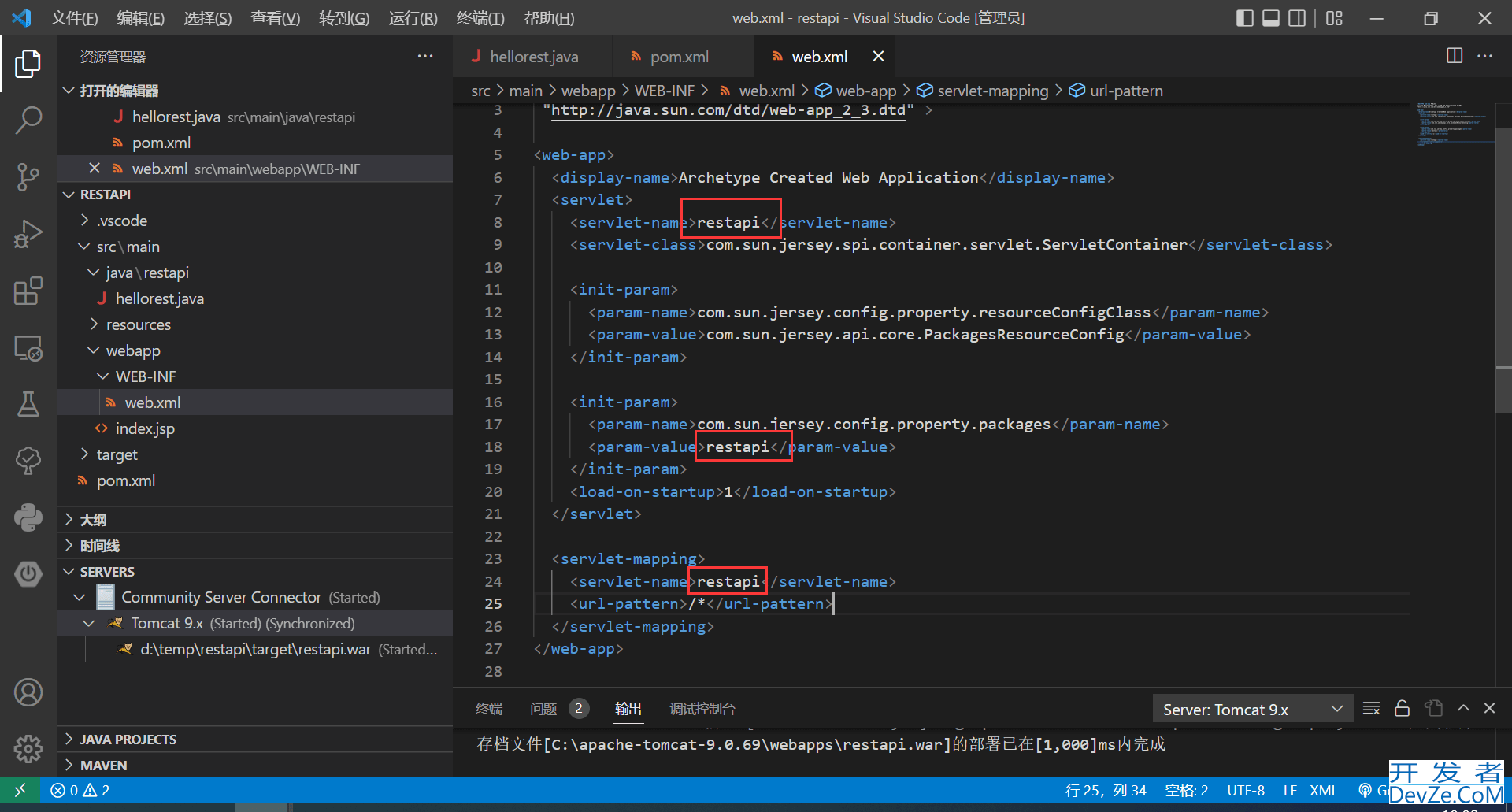Select the Tomcat 9.x server entry
This screenshot has width=1512, height=812.
(x=255, y=623)
